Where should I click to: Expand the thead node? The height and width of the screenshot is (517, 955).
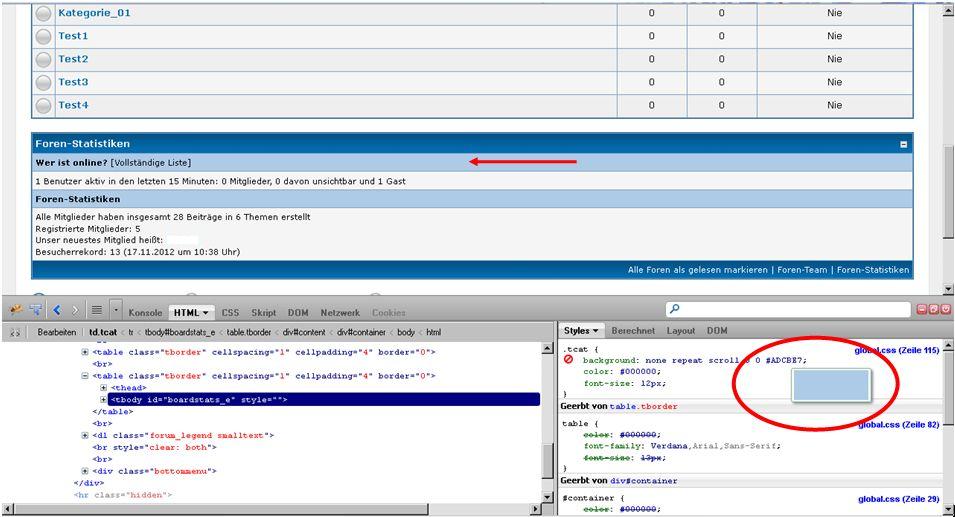pos(104,388)
